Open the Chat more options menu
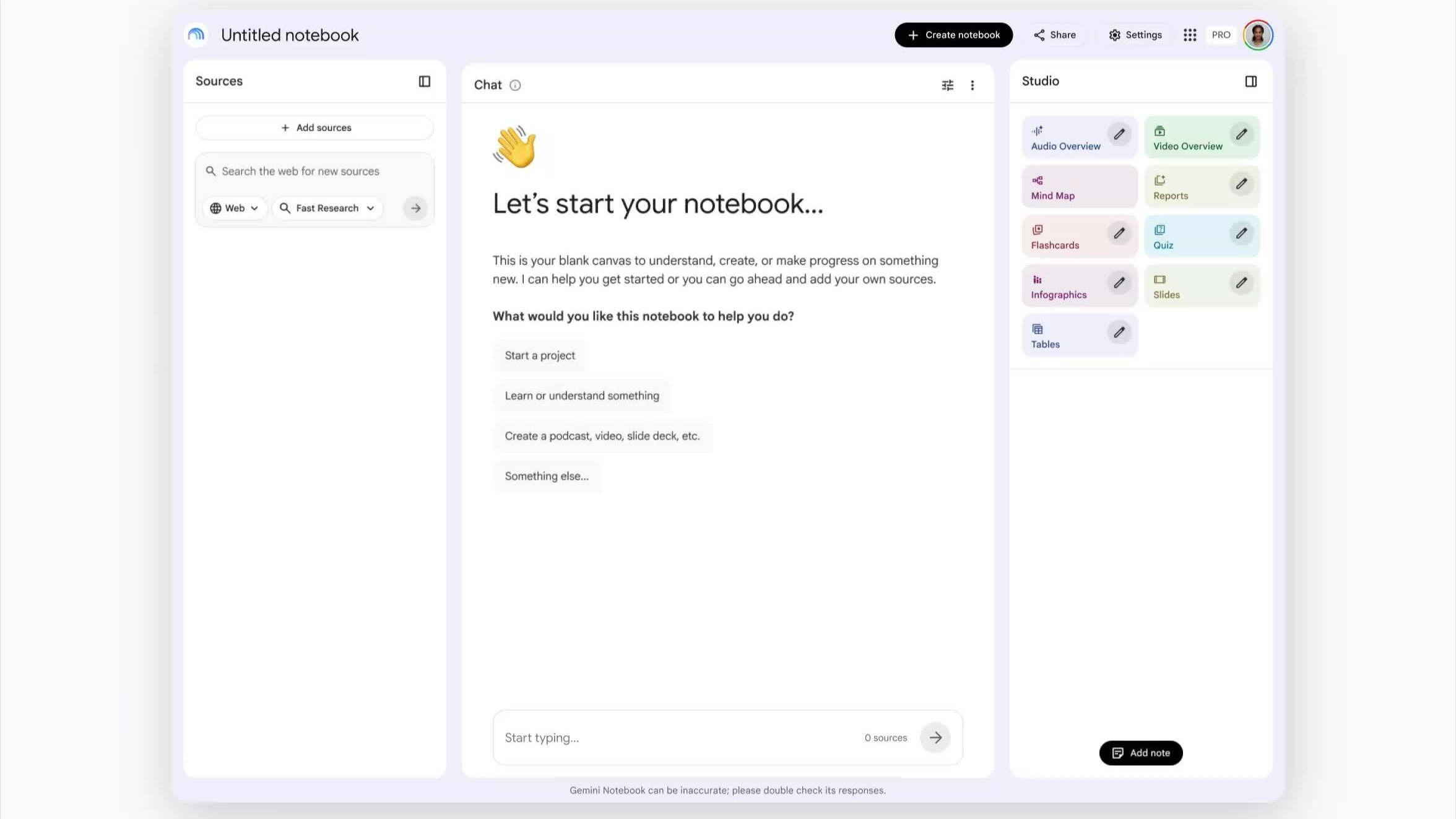The height and width of the screenshot is (819, 1456). [972, 85]
